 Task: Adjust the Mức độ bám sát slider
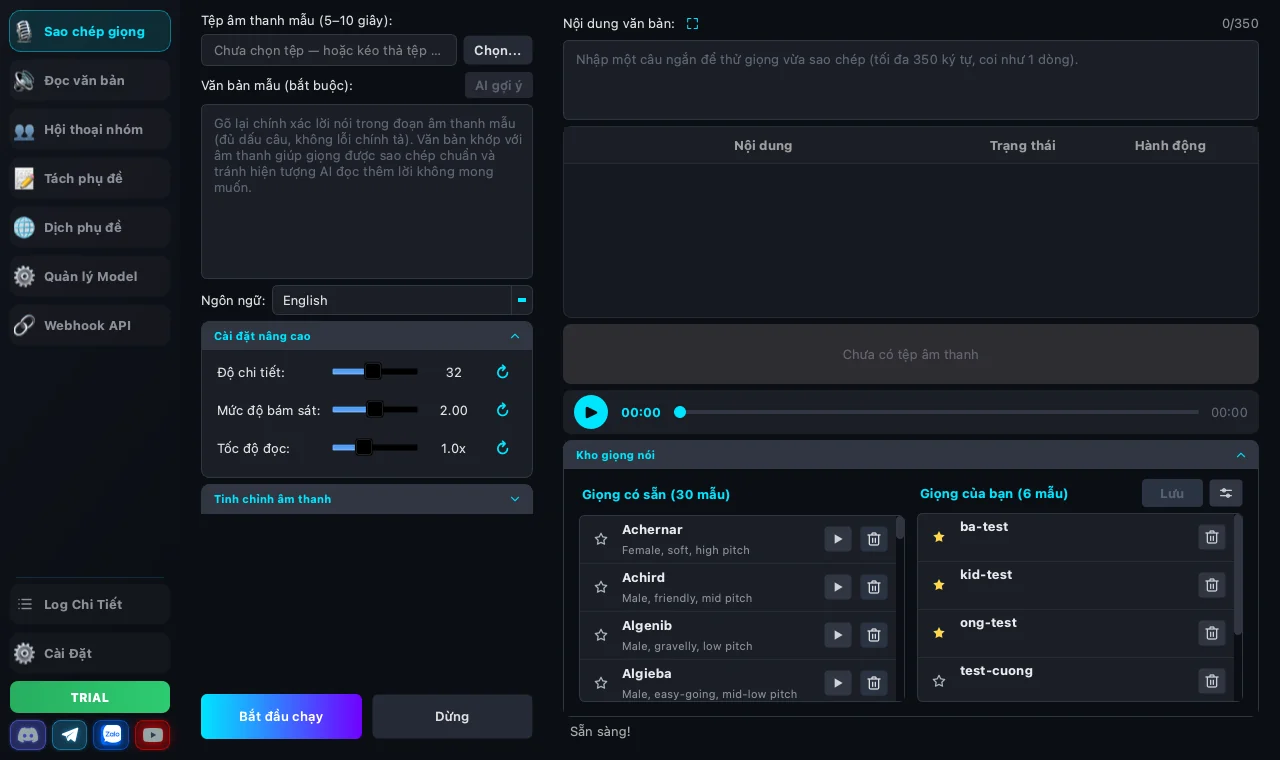pos(375,410)
